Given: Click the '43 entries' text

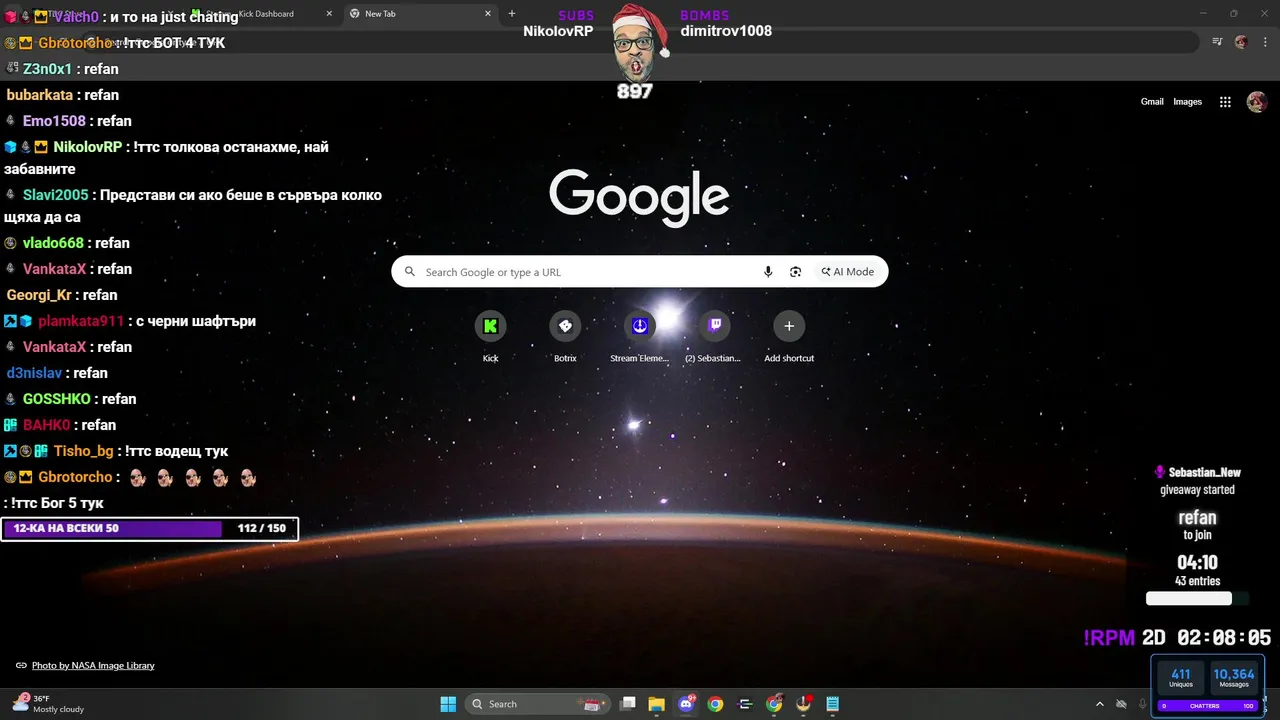Looking at the screenshot, I should coord(1197,581).
